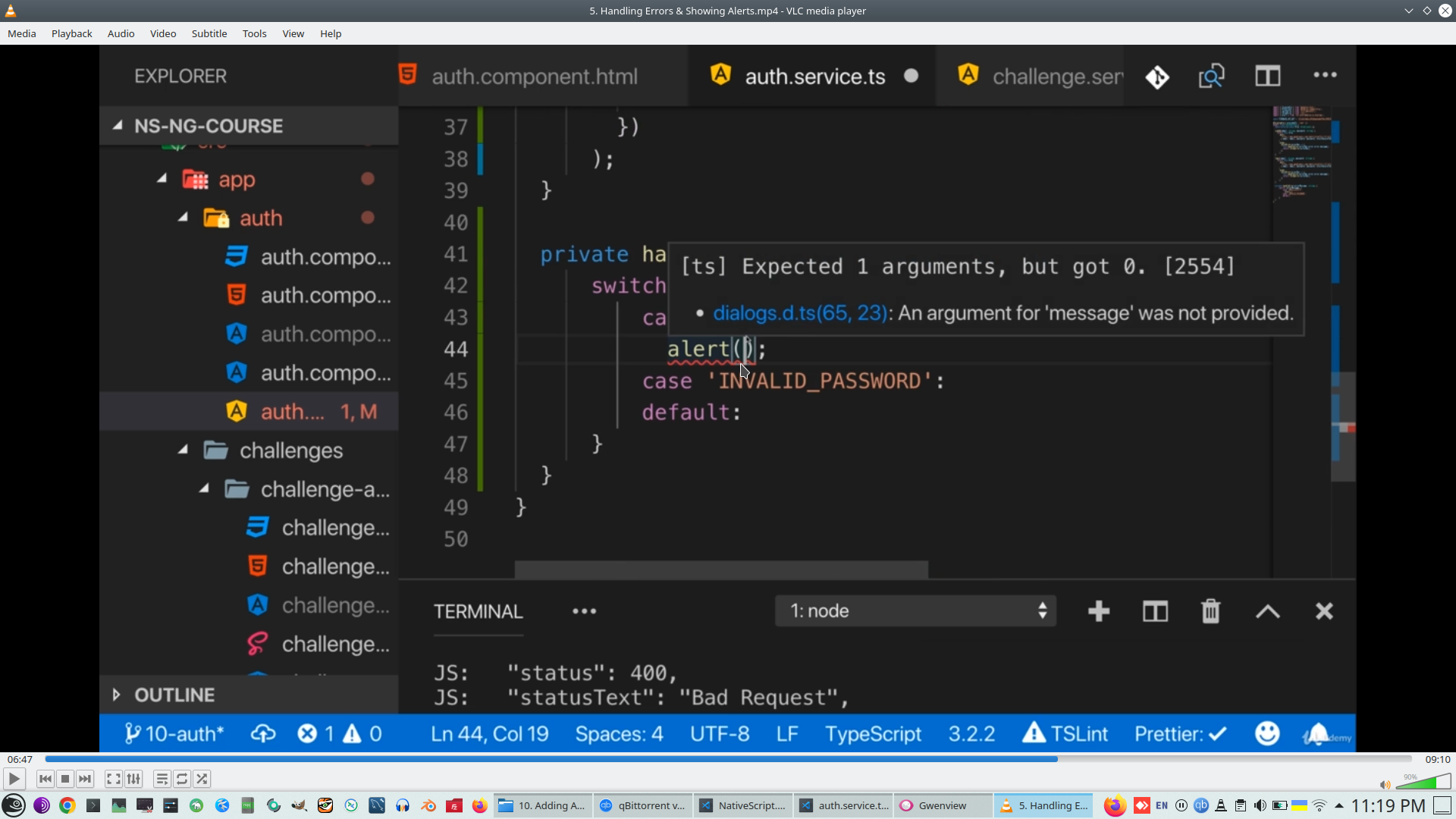The image size is (1456, 819).
Task: Toggle loop repeat mode
Action: point(182,779)
